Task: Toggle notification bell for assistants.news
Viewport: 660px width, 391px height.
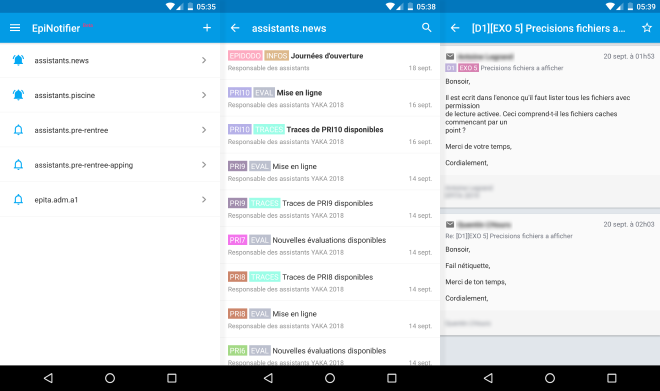Action: pyautogui.click(x=18, y=60)
